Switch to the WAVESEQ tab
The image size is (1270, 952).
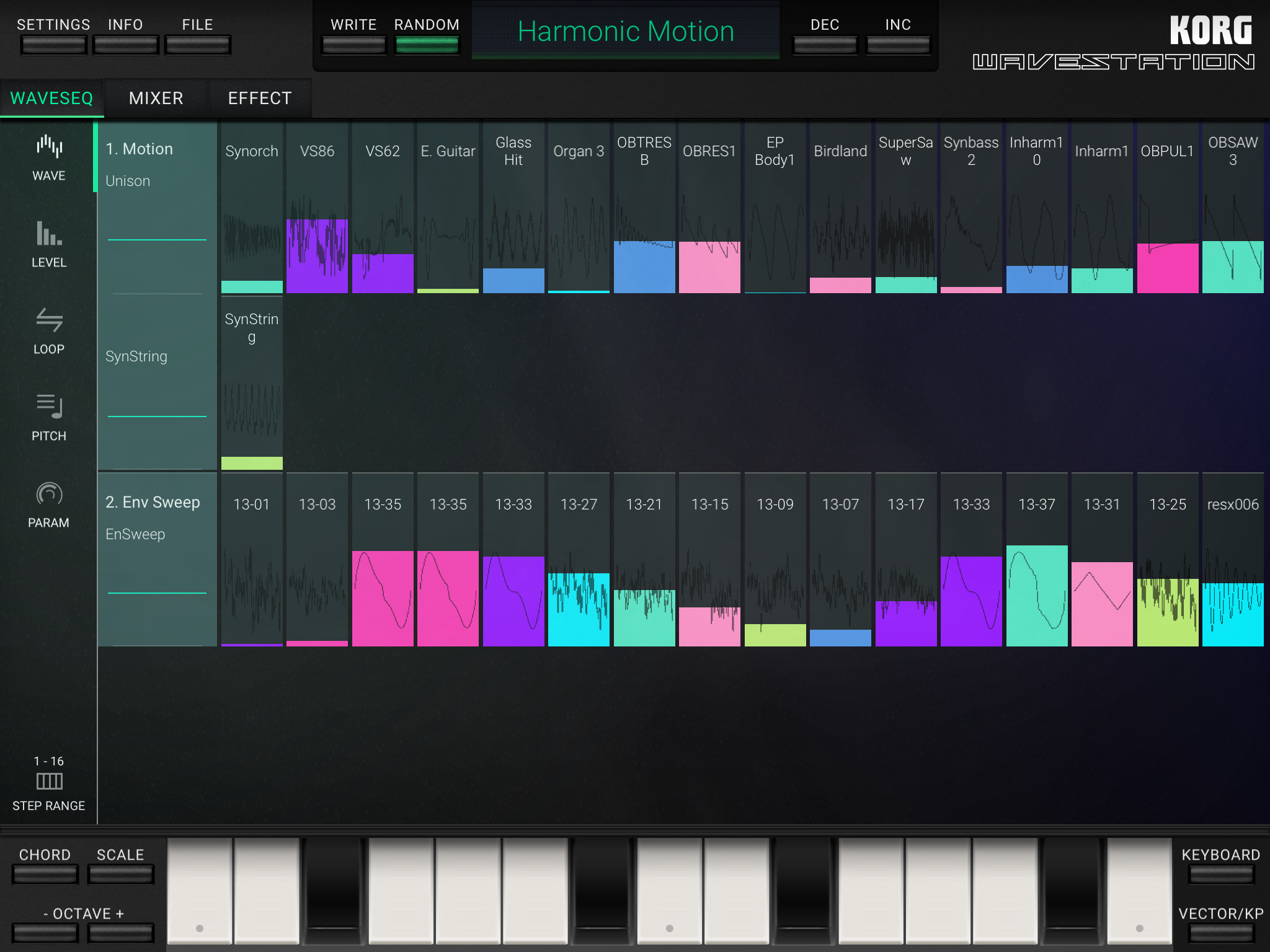52,99
